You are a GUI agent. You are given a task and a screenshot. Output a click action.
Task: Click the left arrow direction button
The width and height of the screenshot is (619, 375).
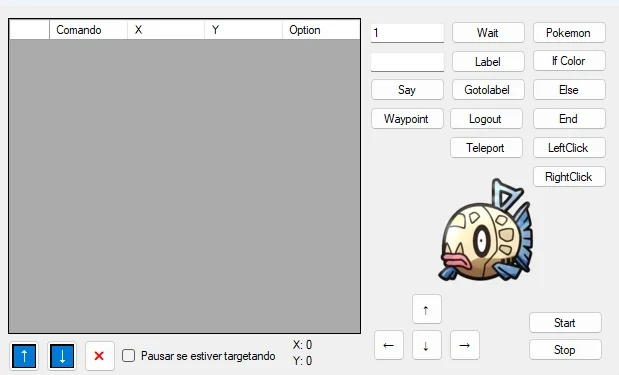pos(389,345)
